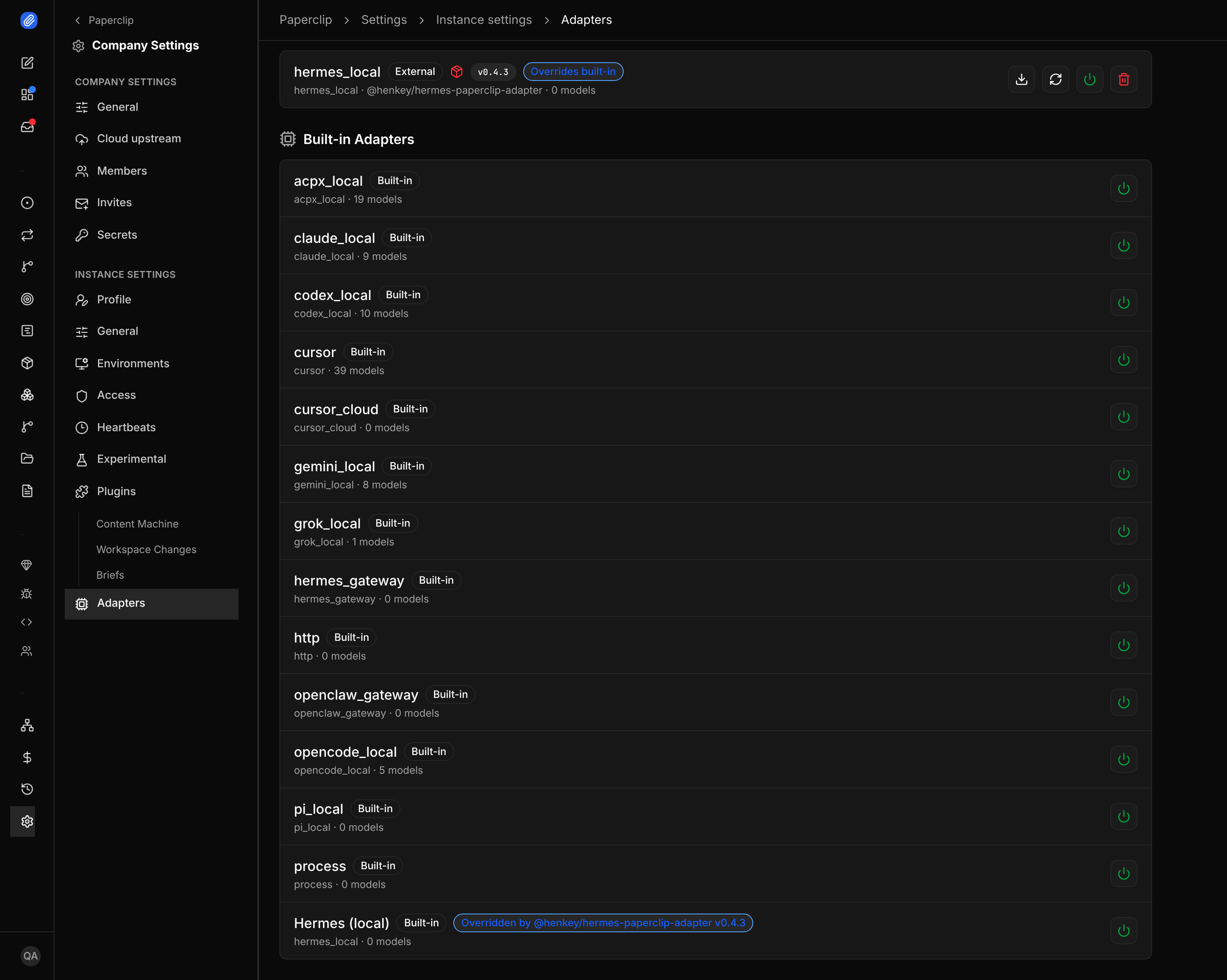The height and width of the screenshot is (980, 1227).
Task: Toggle the process adapter power
Action: click(x=1124, y=873)
